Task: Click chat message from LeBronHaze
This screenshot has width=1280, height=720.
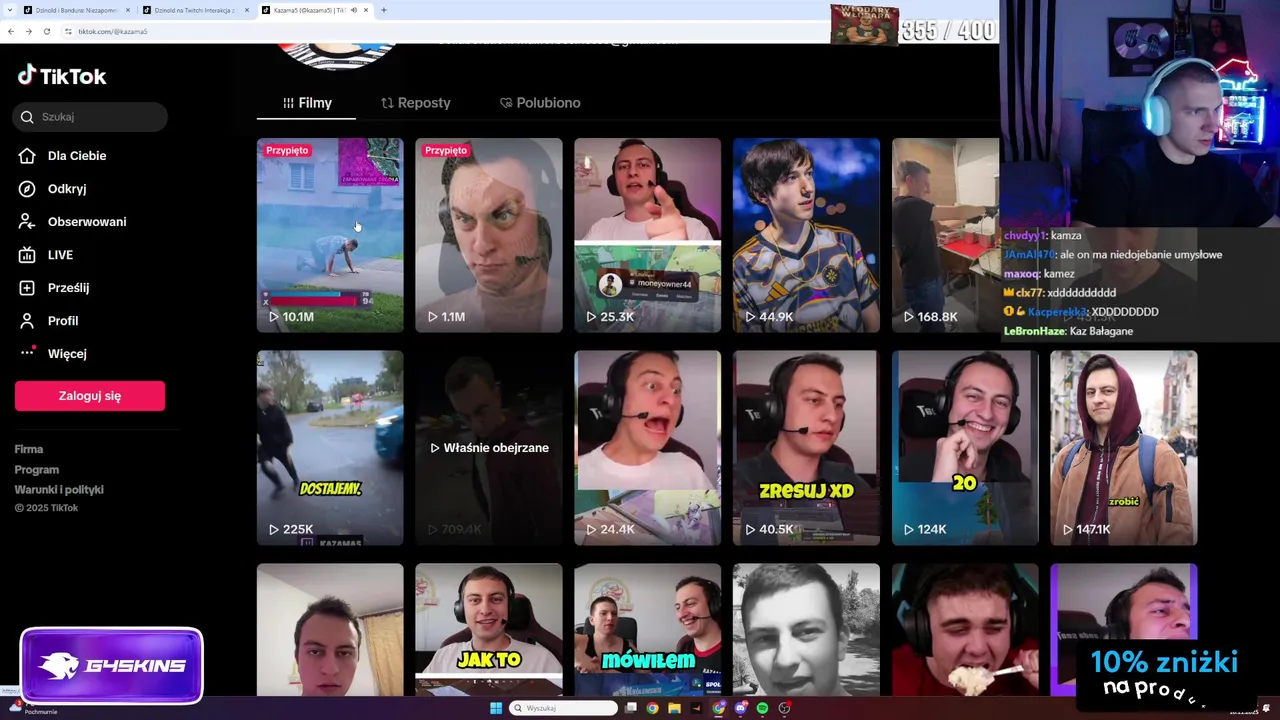Action: click(x=1069, y=331)
